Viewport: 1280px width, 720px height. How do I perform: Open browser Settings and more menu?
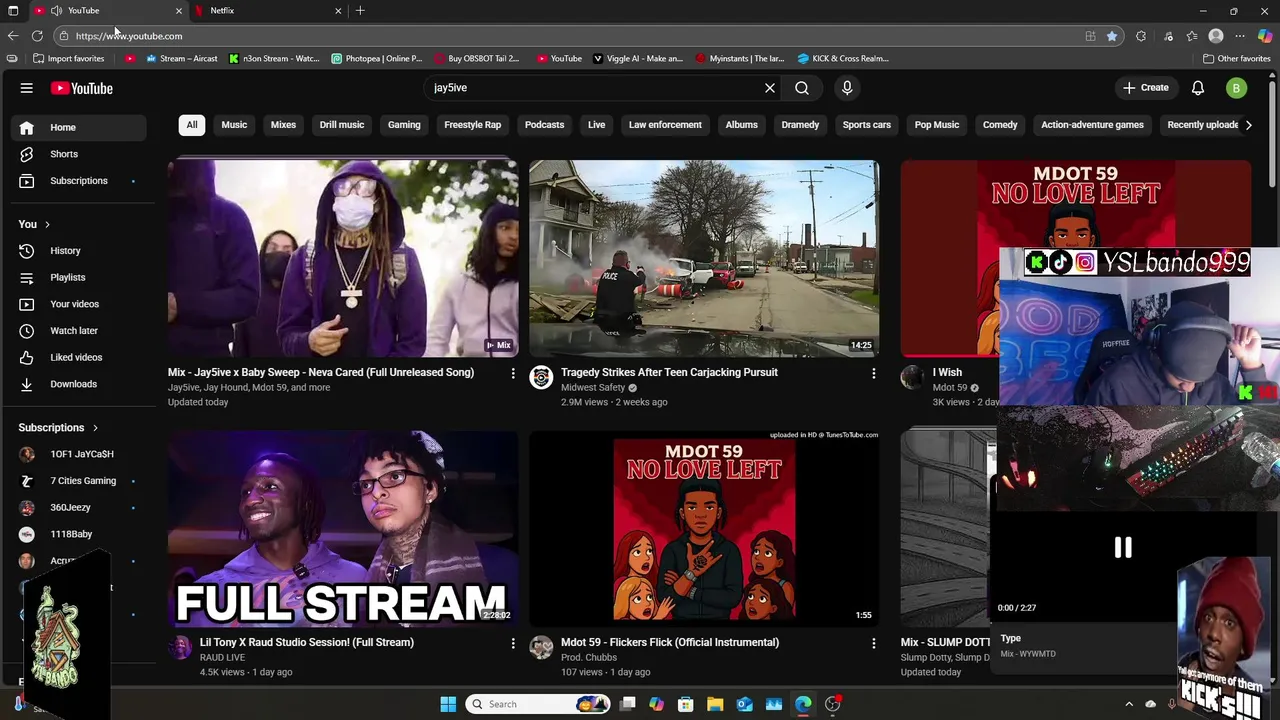[x=1240, y=36]
